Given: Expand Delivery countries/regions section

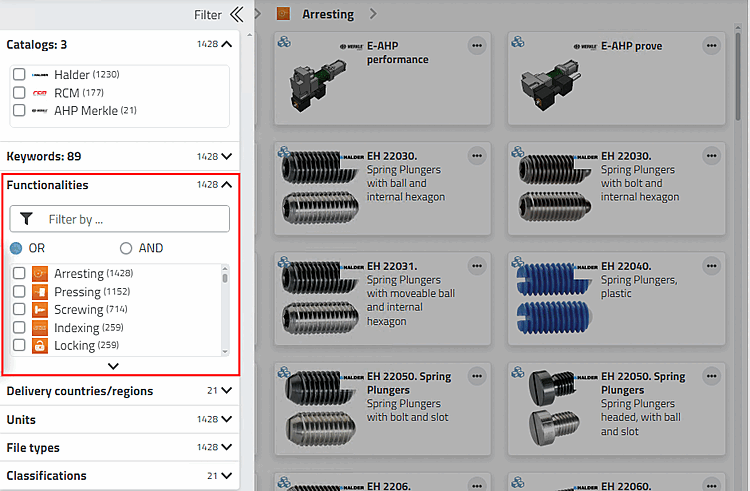Looking at the screenshot, I should [227, 391].
